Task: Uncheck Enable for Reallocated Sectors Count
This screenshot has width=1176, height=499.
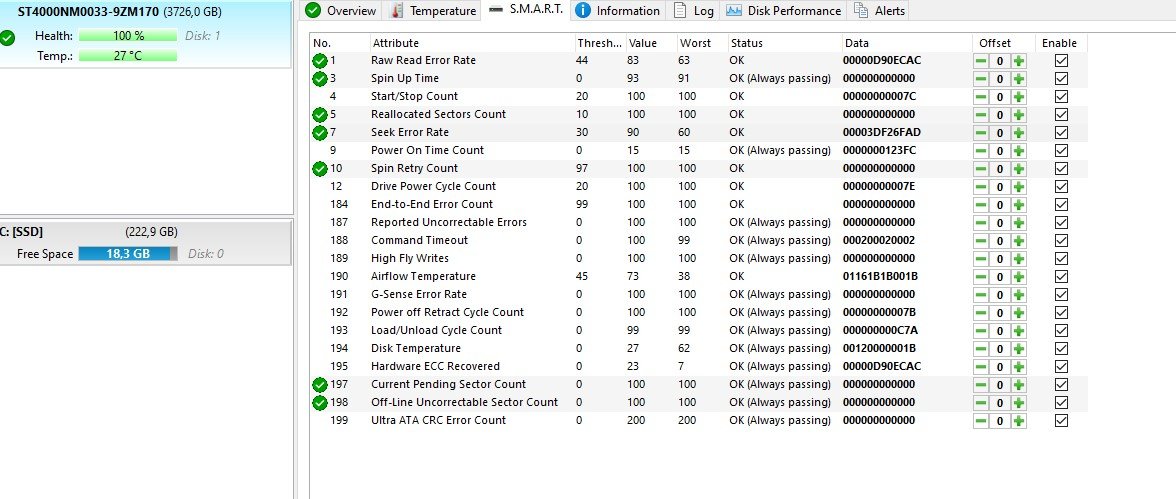Action: (1061, 114)
